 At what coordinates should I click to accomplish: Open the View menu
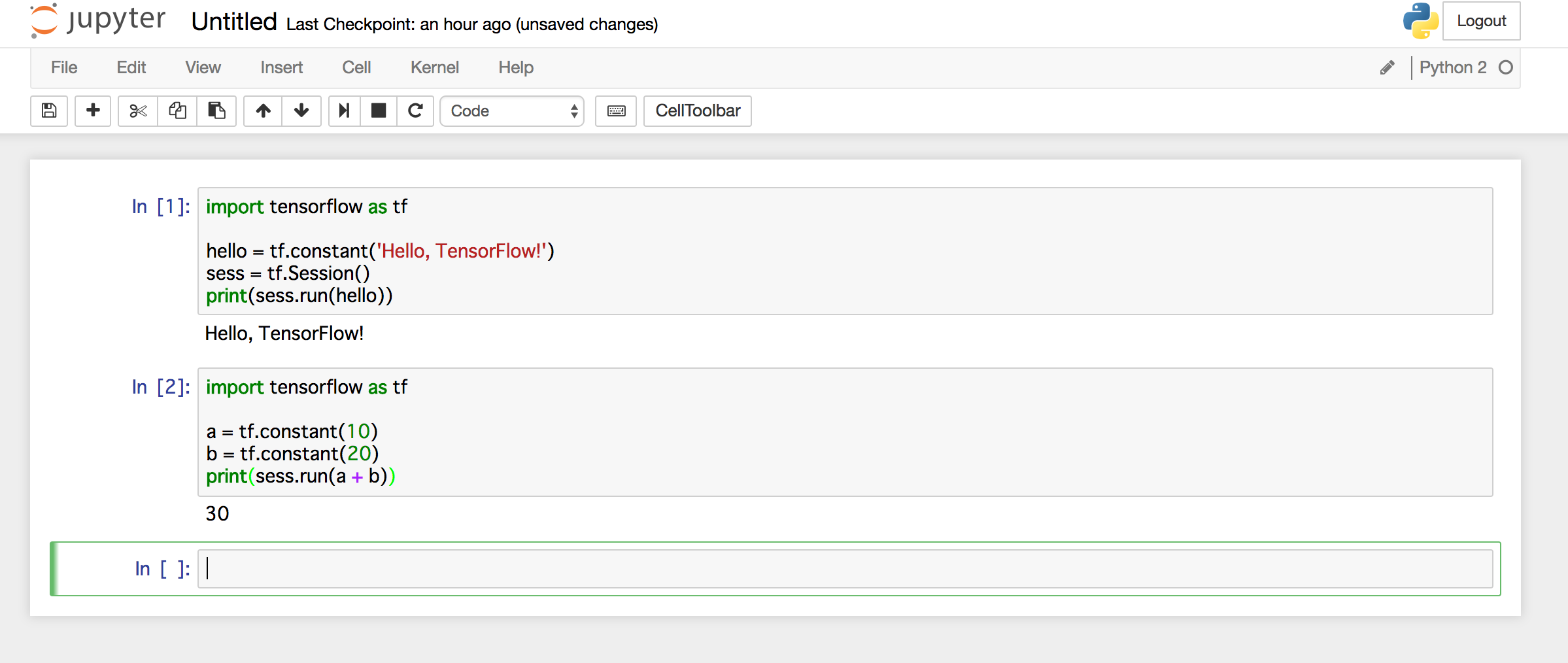[203, 67]
